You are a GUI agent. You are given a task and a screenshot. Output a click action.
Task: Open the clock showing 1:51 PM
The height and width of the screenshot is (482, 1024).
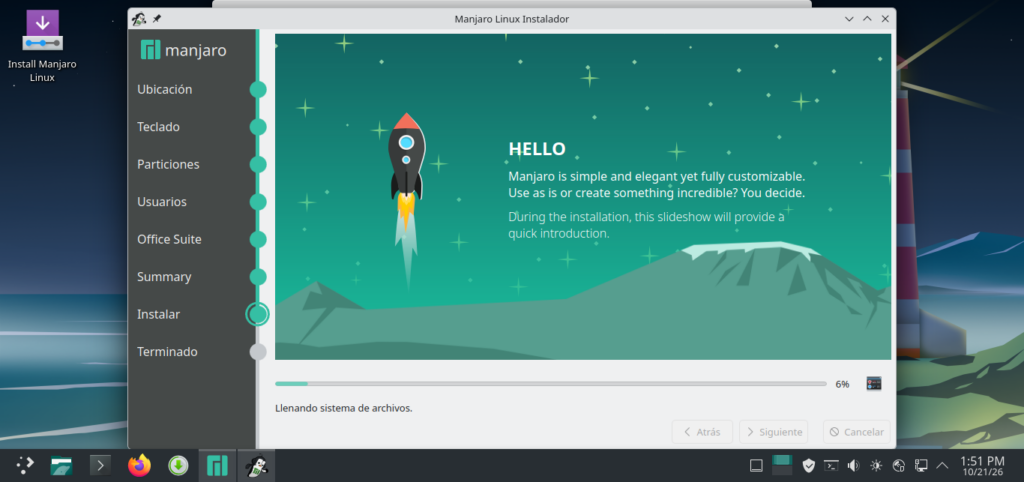(x=982, y=466)
